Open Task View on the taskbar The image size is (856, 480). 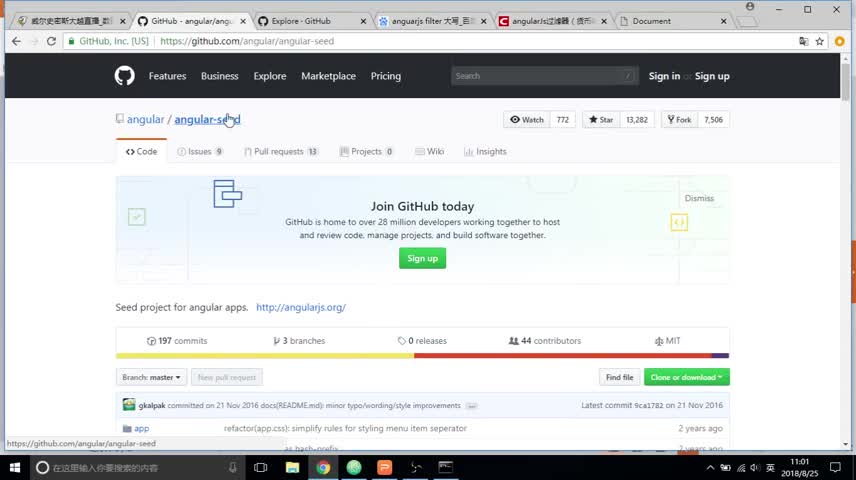coord(260,467)
